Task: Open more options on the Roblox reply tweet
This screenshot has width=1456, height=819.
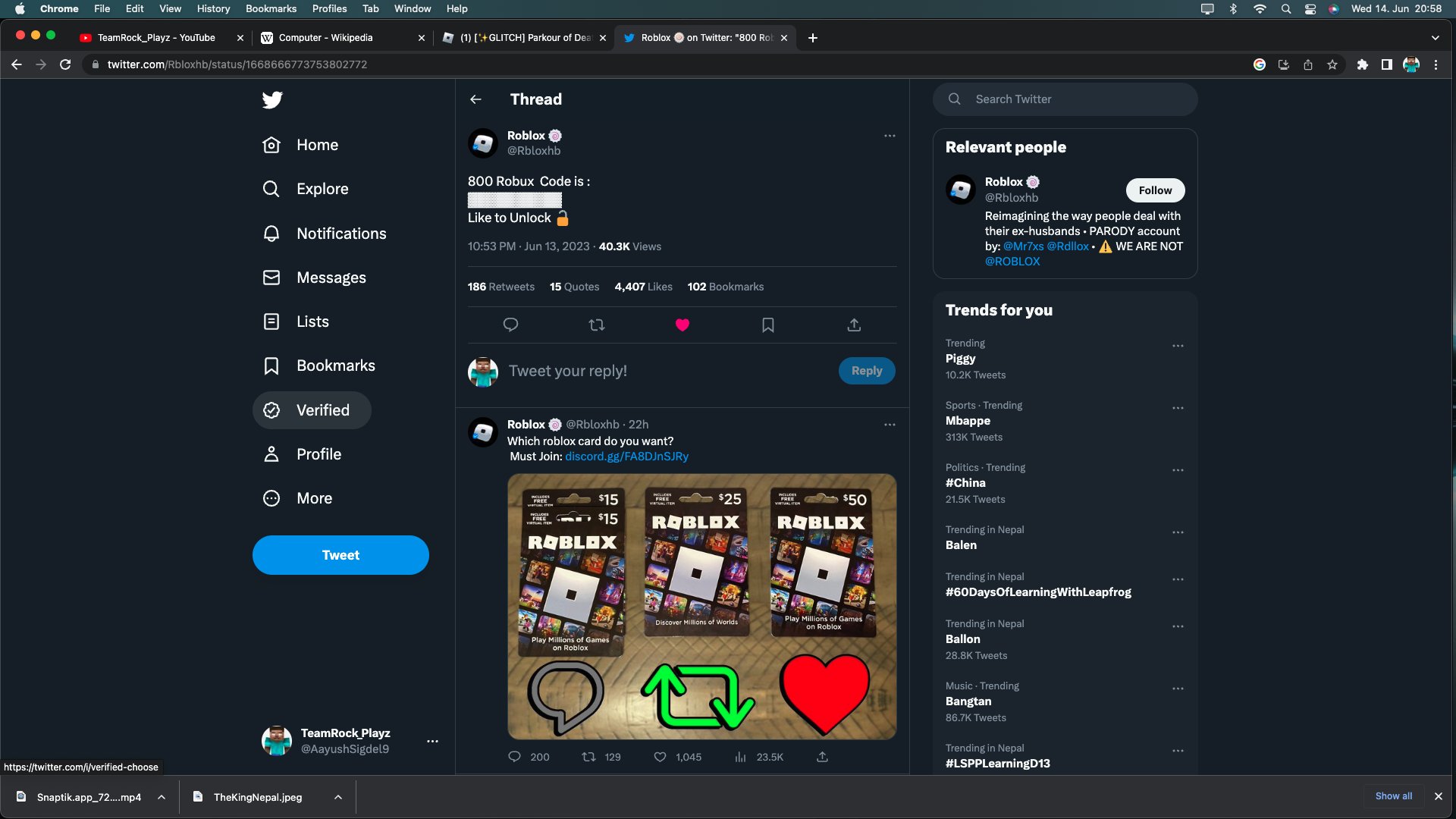Action: pos(890,425)
